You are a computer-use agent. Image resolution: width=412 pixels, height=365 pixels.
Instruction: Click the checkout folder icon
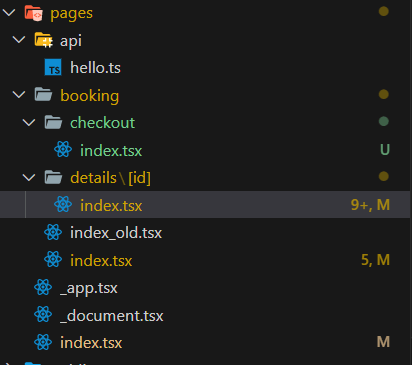[54, 122]
